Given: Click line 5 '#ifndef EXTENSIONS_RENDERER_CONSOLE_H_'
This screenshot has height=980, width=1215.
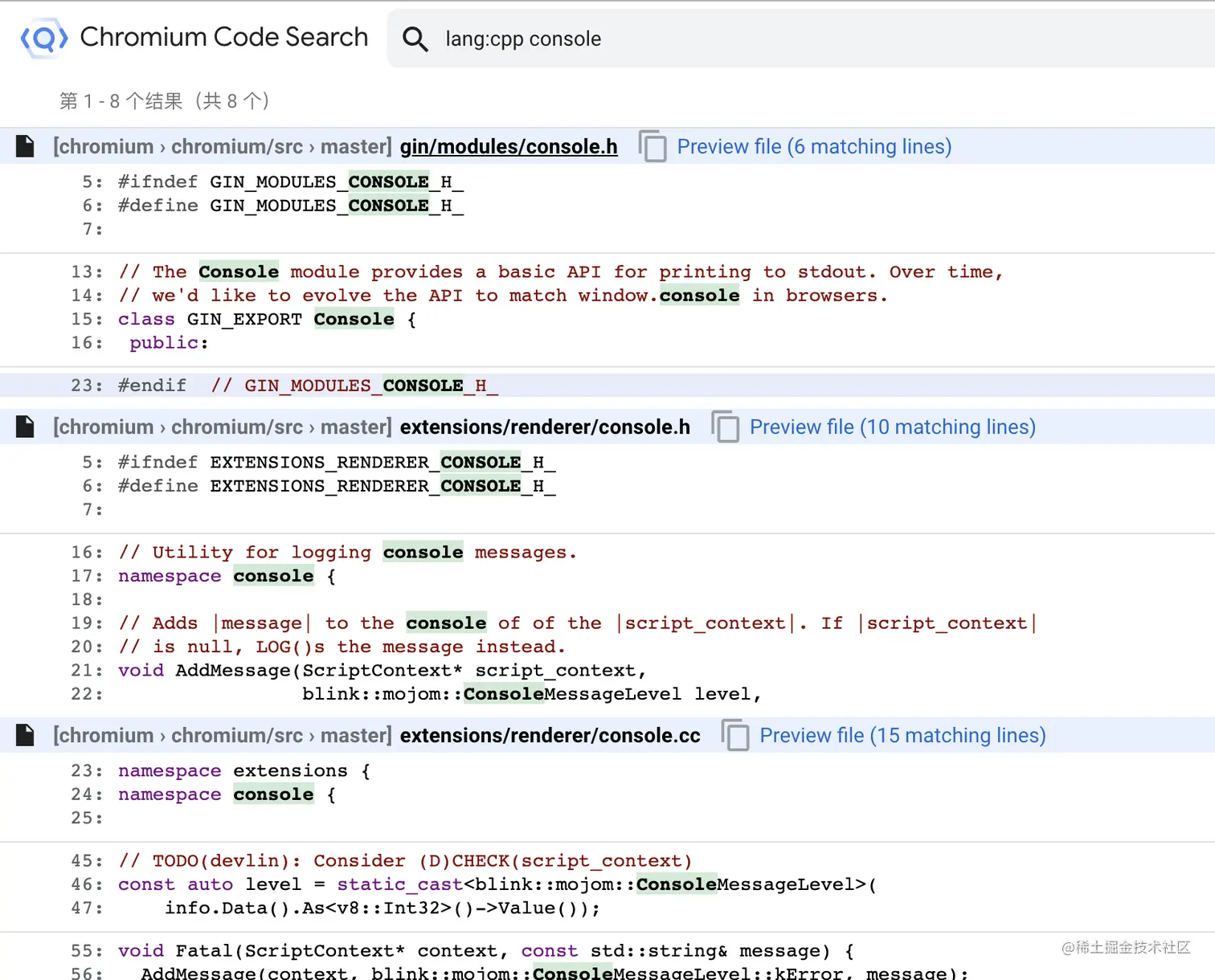Looking at the screenshot, I should [x=337, y=462].
